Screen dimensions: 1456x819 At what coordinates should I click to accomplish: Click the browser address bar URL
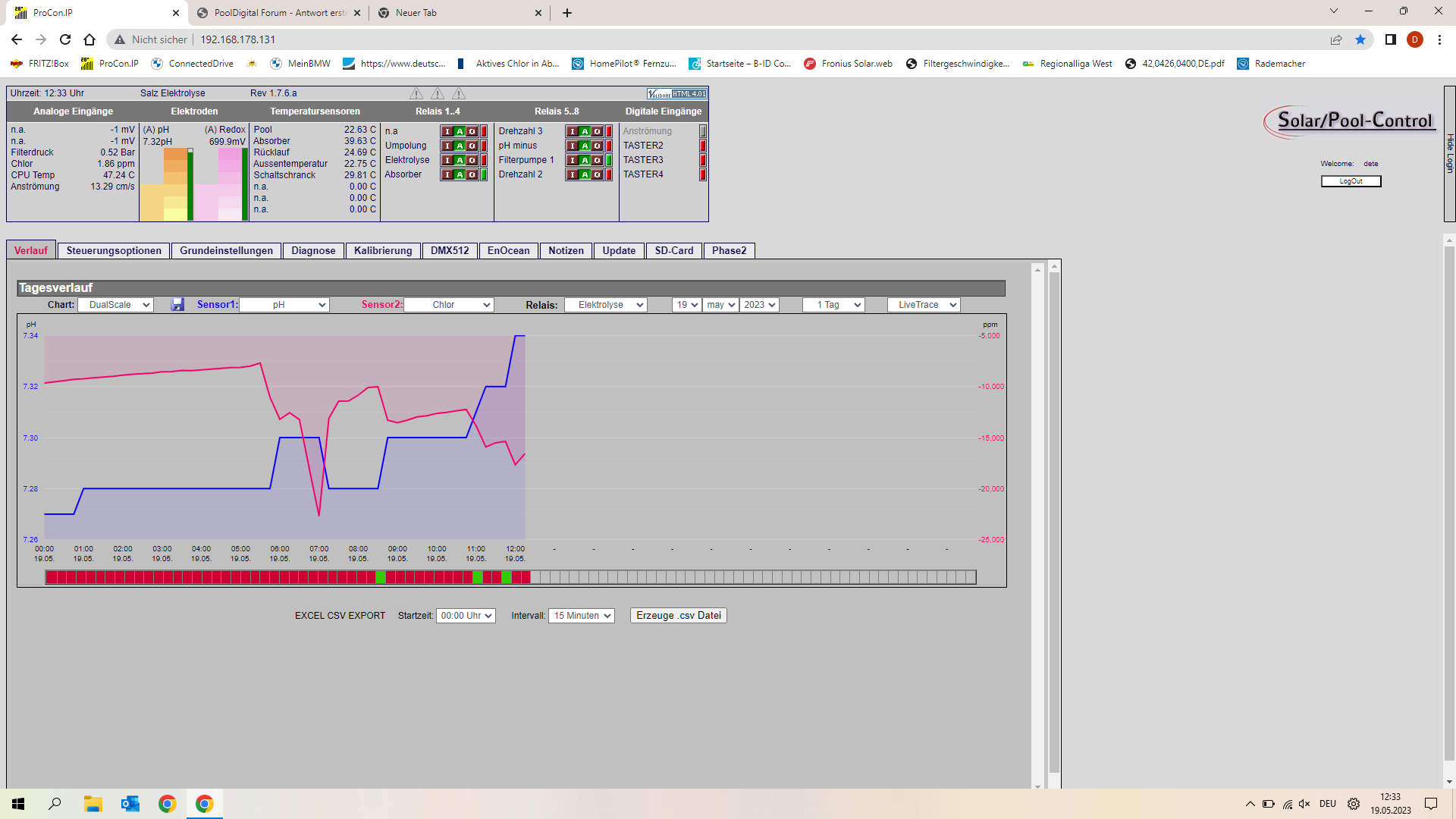pyautogui.click(x=237, y=39)
